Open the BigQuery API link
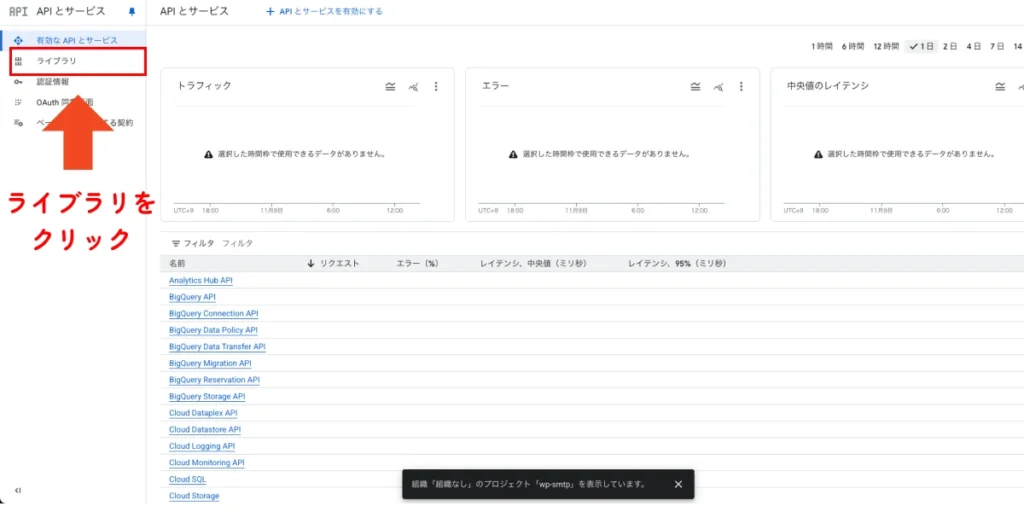Viewport: 1024px width, 512px height. pyautogui.click(x=192, y=297)
